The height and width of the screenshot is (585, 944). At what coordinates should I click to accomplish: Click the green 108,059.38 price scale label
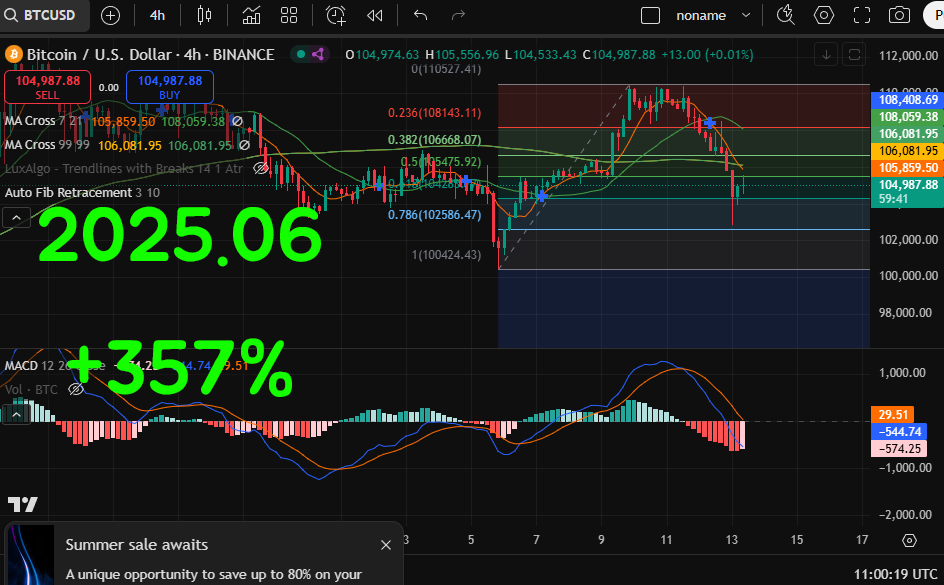pyautogui.click(x=908, y=117)
